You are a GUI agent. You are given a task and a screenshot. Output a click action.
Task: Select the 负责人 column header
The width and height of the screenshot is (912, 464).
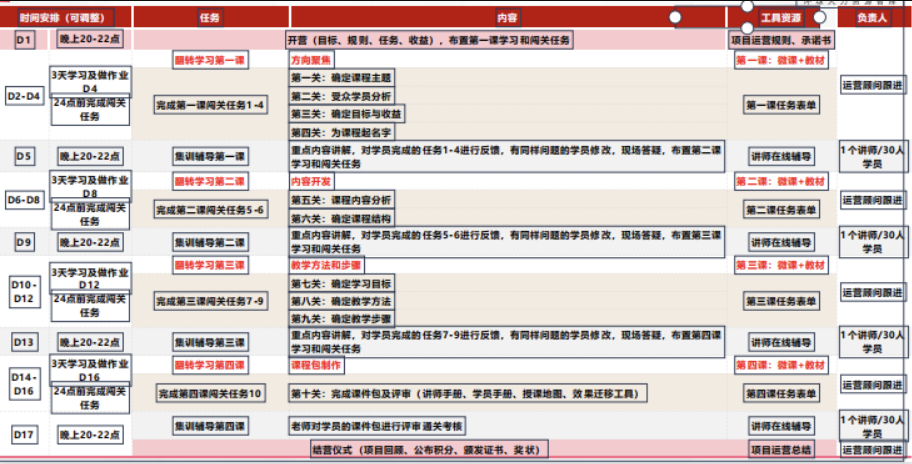click(873, 18)
